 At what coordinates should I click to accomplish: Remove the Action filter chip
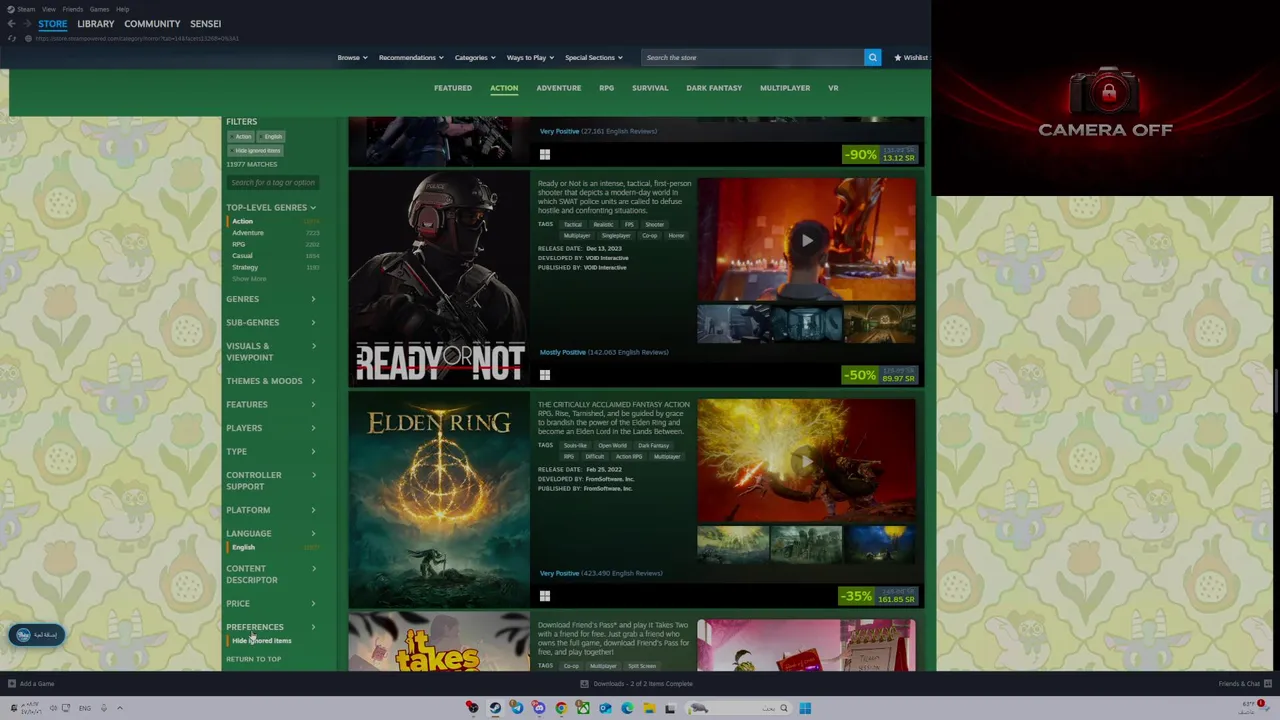pos(242,136)
